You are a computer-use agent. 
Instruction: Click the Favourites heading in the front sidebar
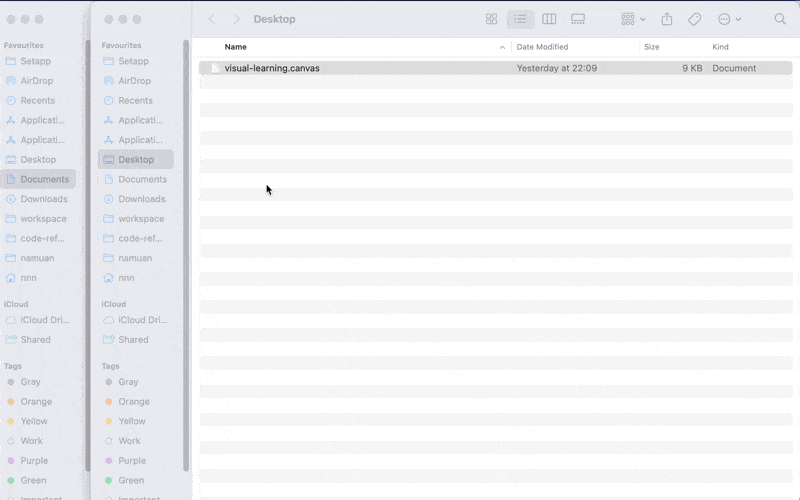point(121,45)
